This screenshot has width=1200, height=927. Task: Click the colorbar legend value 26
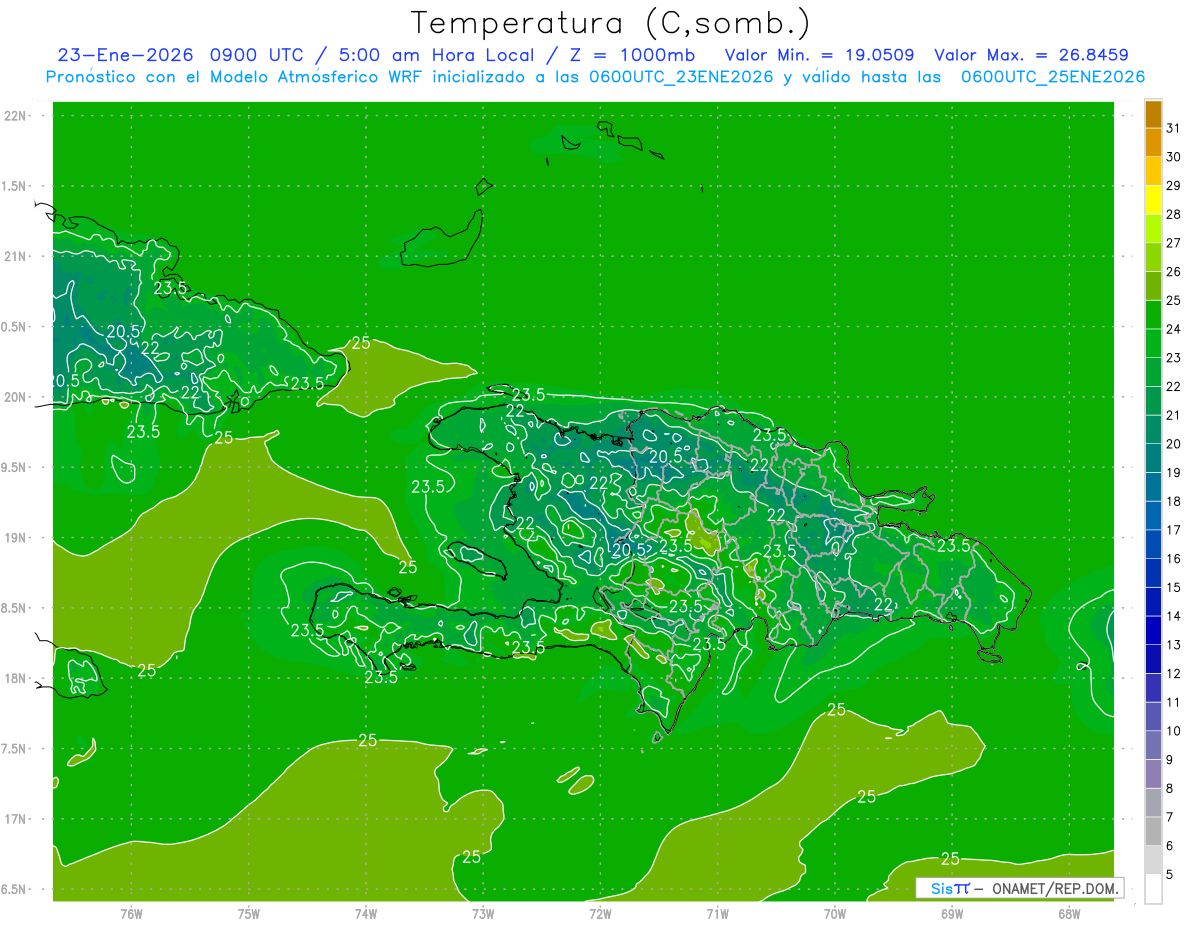pyautogui.click(x=1173, y=272)
